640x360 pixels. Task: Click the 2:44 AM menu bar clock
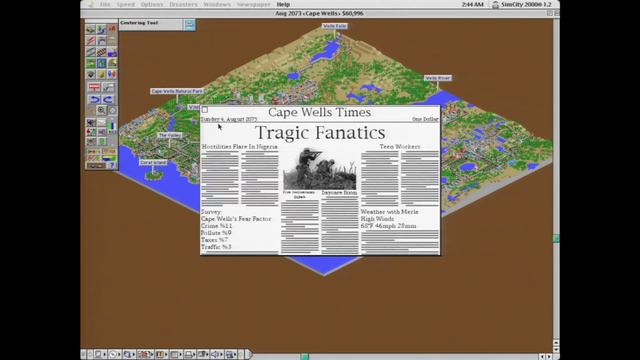pyautogui.click(x=473, y=4)
